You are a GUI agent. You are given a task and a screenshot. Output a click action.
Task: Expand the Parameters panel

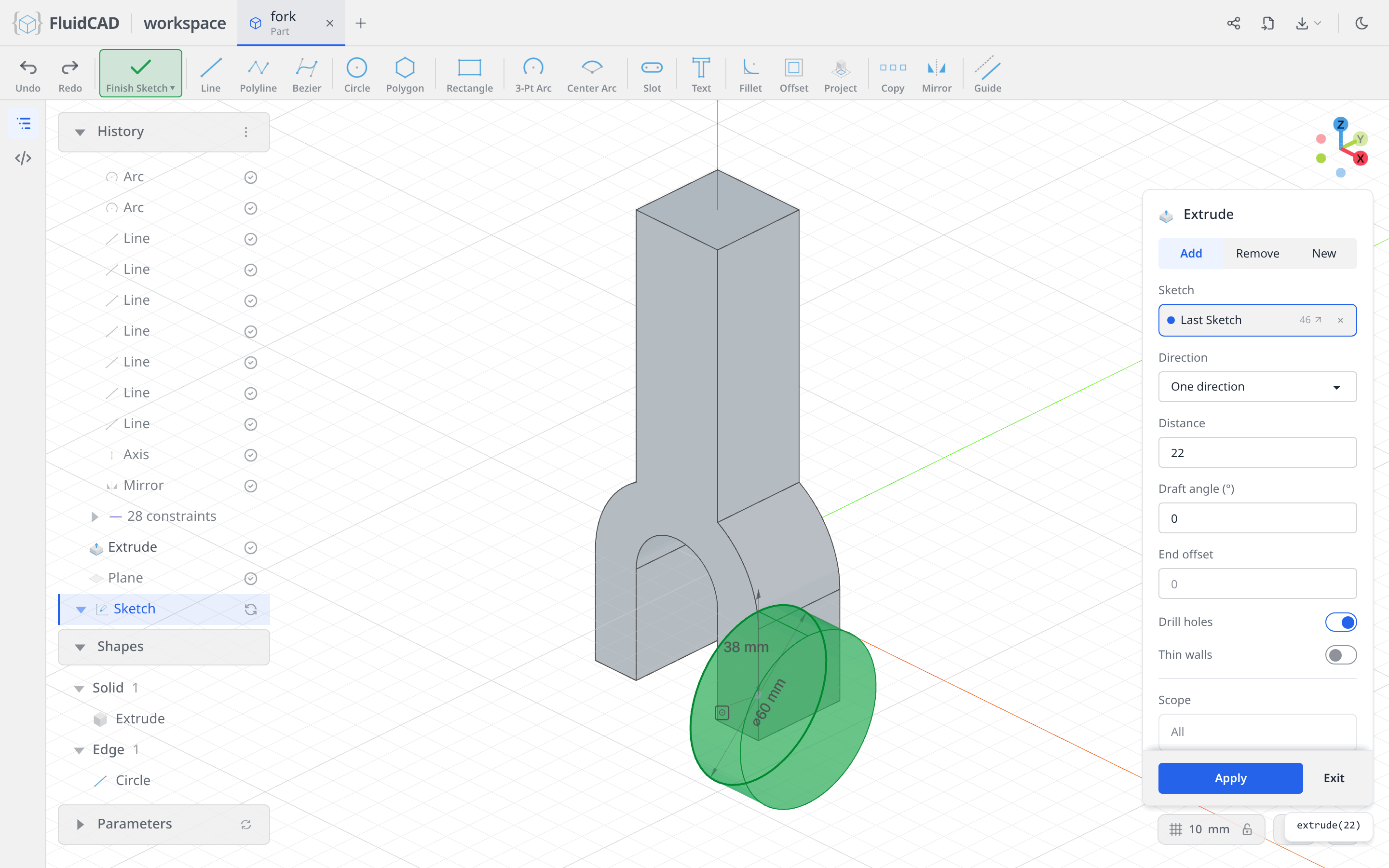pyautogui.click(x=80, y=825)
